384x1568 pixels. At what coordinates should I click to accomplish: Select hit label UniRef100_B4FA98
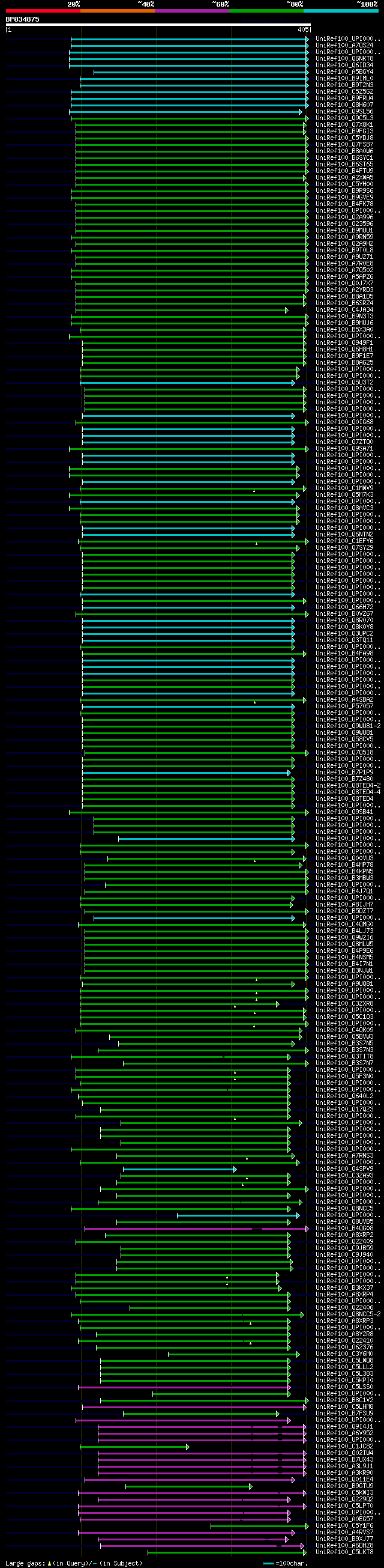344,653
